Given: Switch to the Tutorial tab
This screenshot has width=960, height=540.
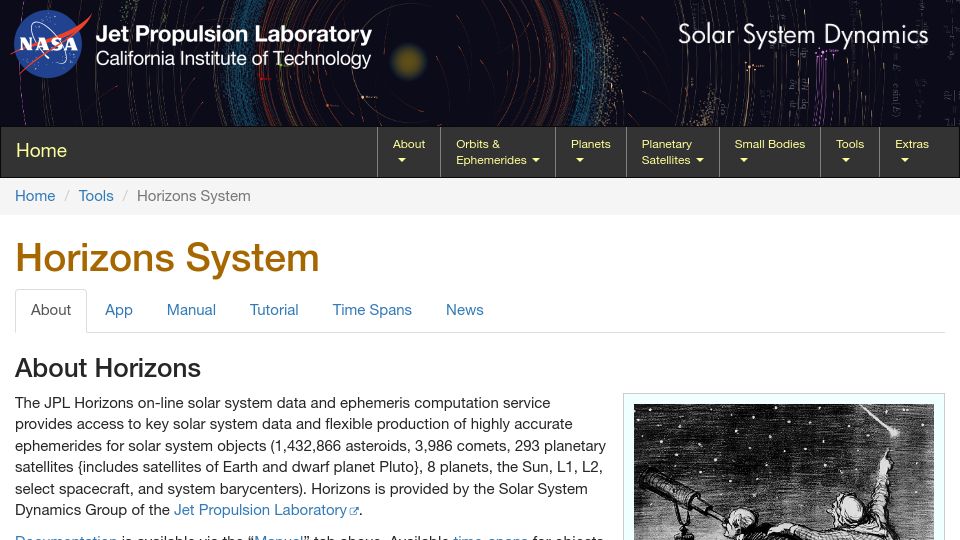Looking at the screenshot, I should [x=274, y=310].
